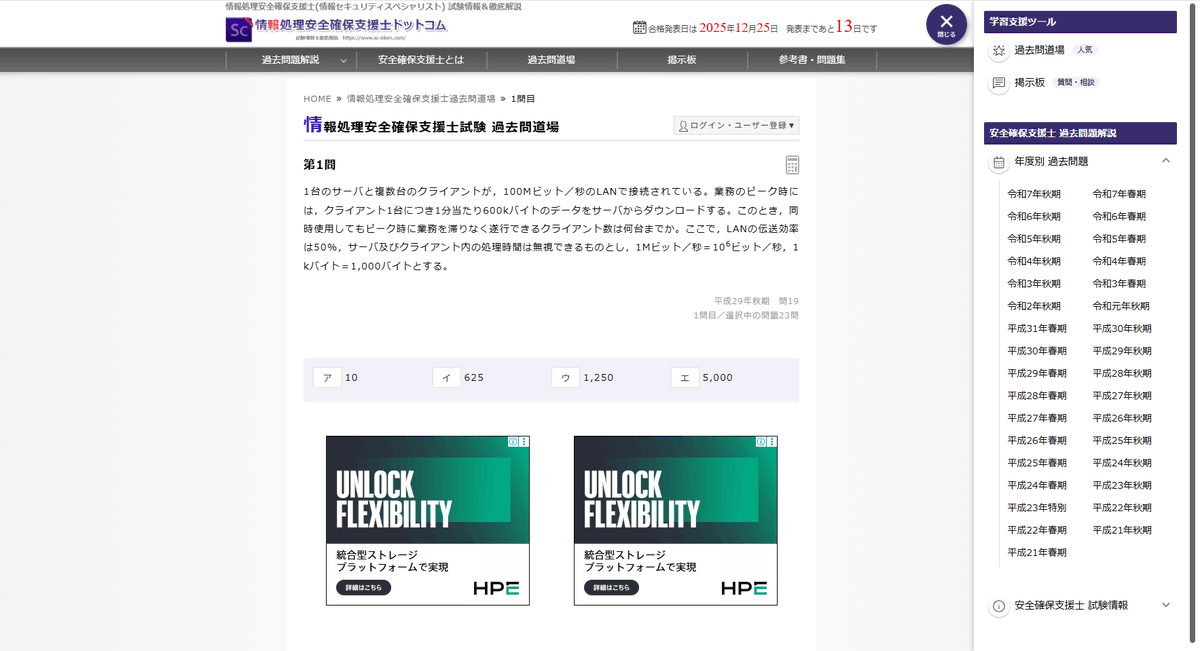The width and height of the screenshot is (1200, 651).
Task: Select answer choice イ (625)
Action: (446, 377)
